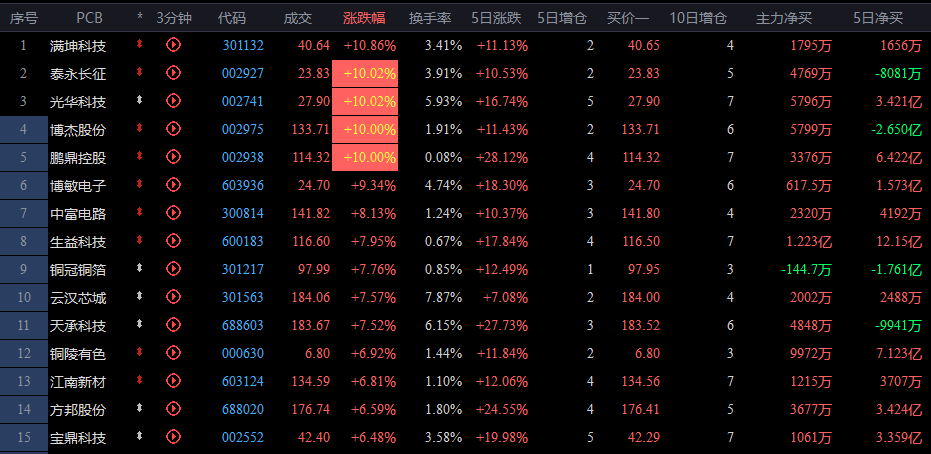Click the red marker icon beside 满坤科技
The width and height of the screenshot is (931, 454).
coord(140,44)
